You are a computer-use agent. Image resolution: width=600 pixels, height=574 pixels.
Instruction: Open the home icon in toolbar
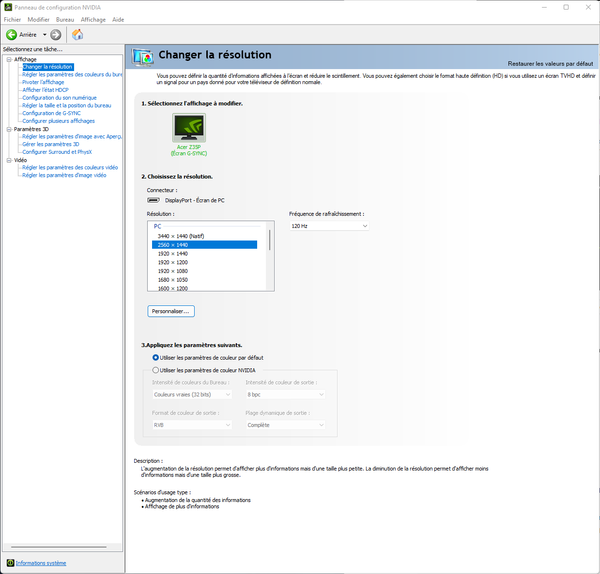pos(77,34)
